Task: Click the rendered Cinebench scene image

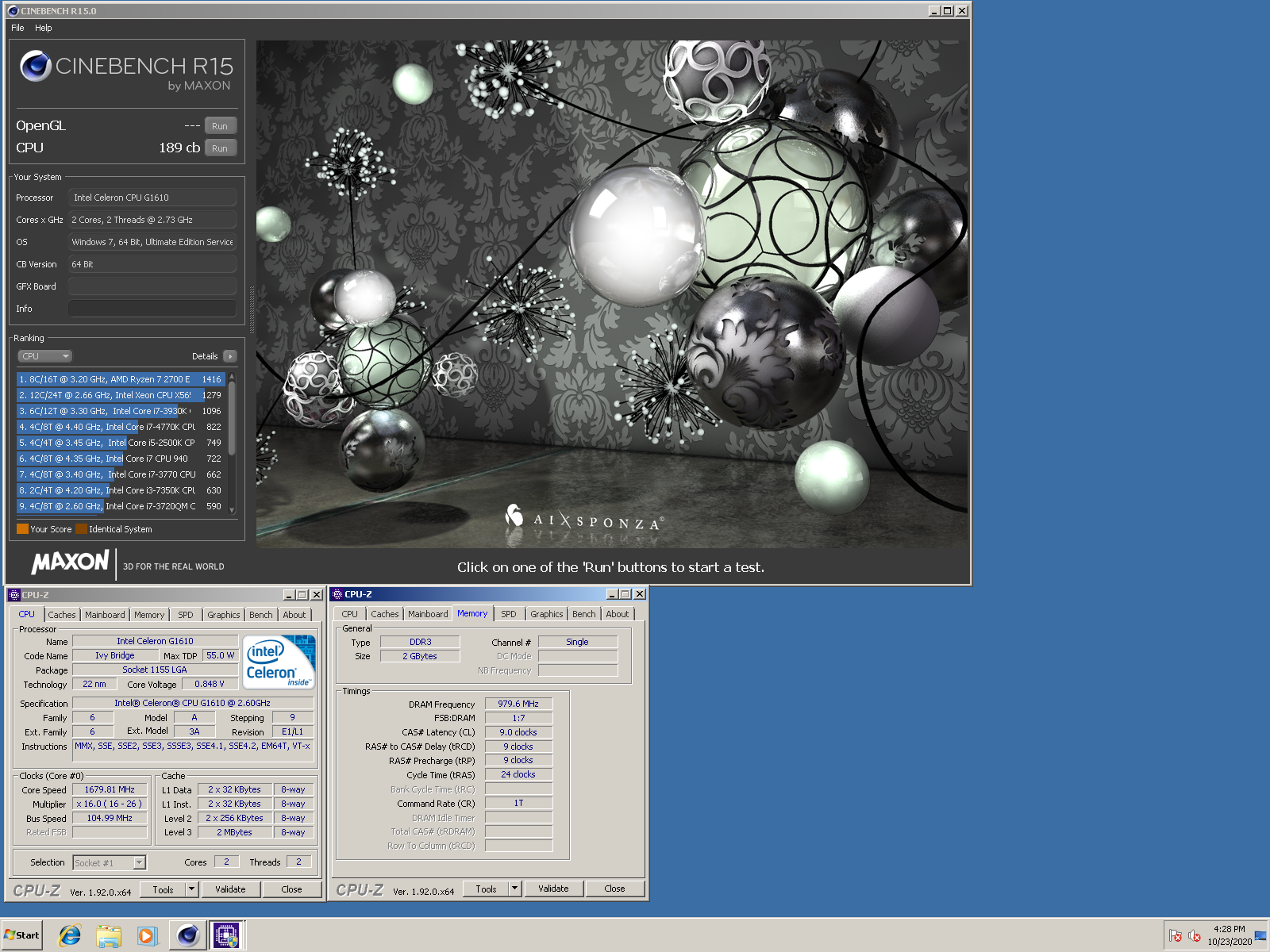Action: (x=612, y=294)
